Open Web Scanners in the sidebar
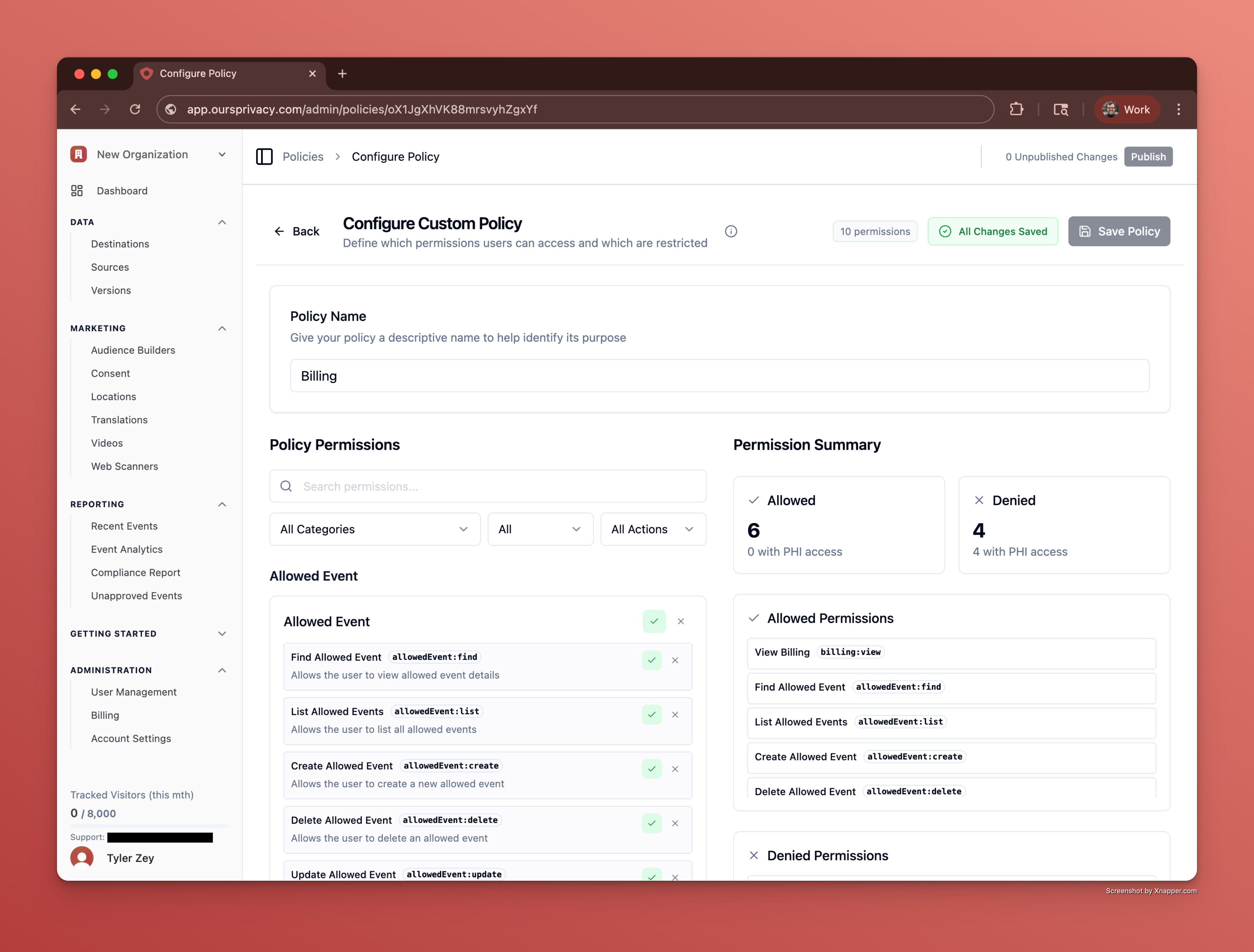The width and height of the screenshot is (1254, 952). point(125,466)
